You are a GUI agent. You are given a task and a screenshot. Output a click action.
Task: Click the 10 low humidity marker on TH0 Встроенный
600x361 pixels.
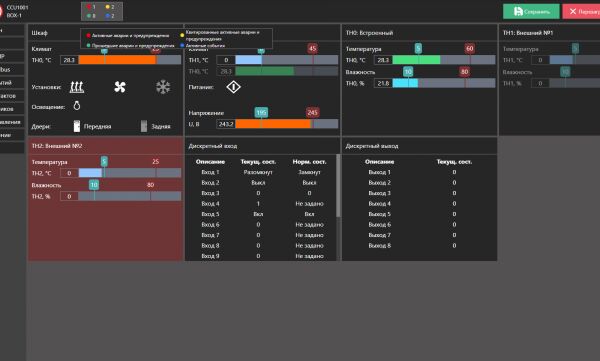pos(408,72)
